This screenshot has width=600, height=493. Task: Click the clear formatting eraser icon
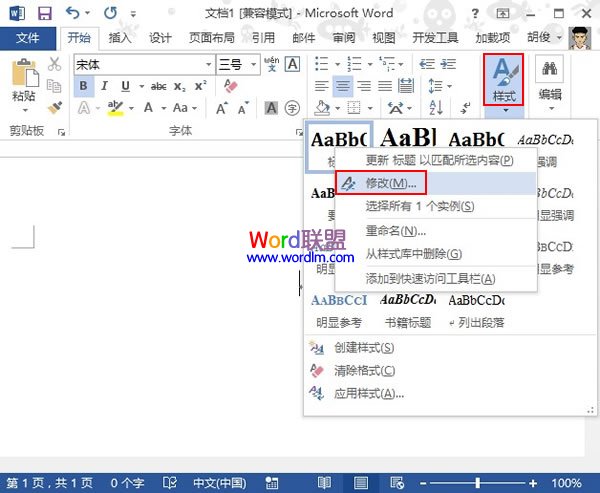[231, 86]
